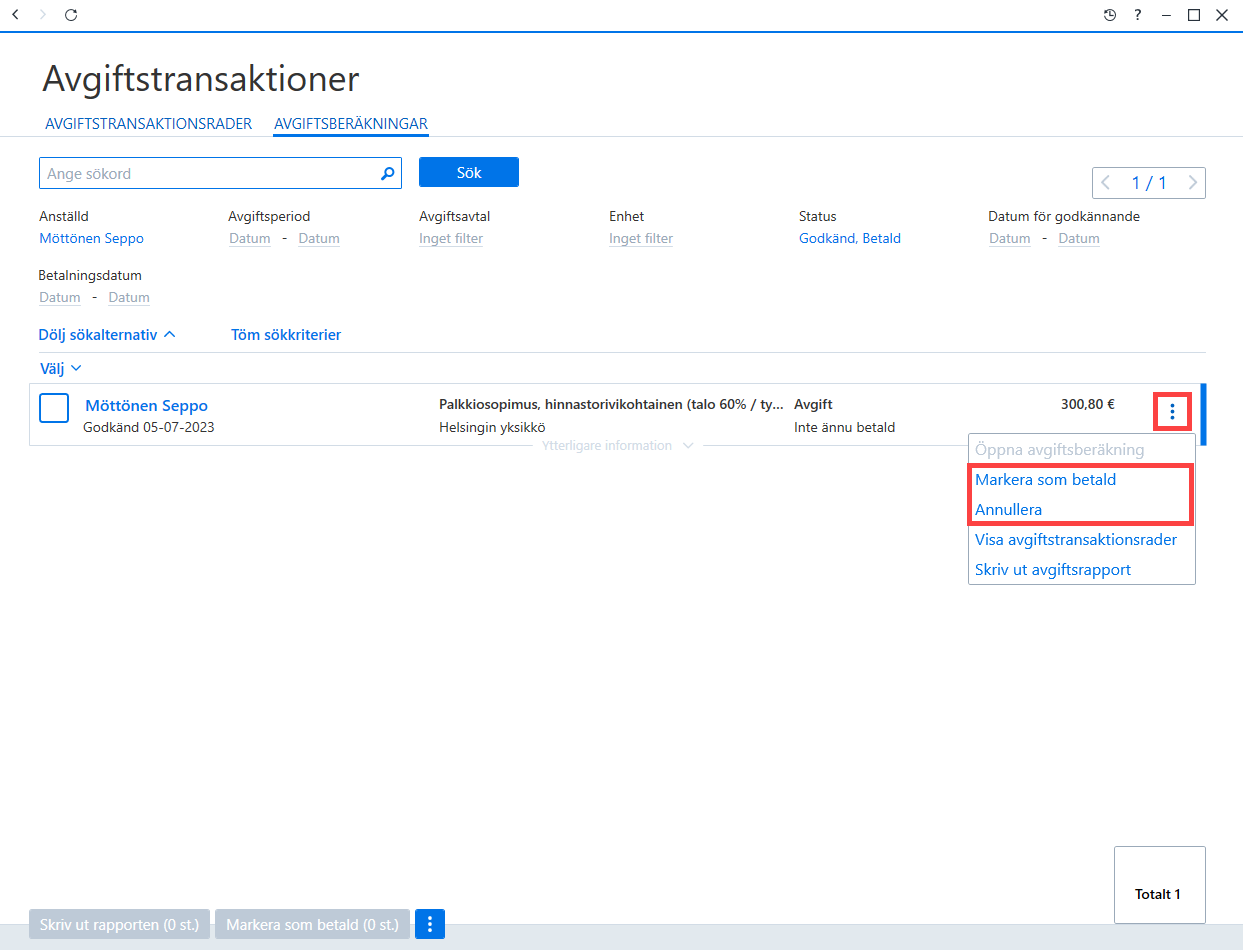1243x950 pixels.
Task: Open the help question mark icon
Action: pos(1138,15)
